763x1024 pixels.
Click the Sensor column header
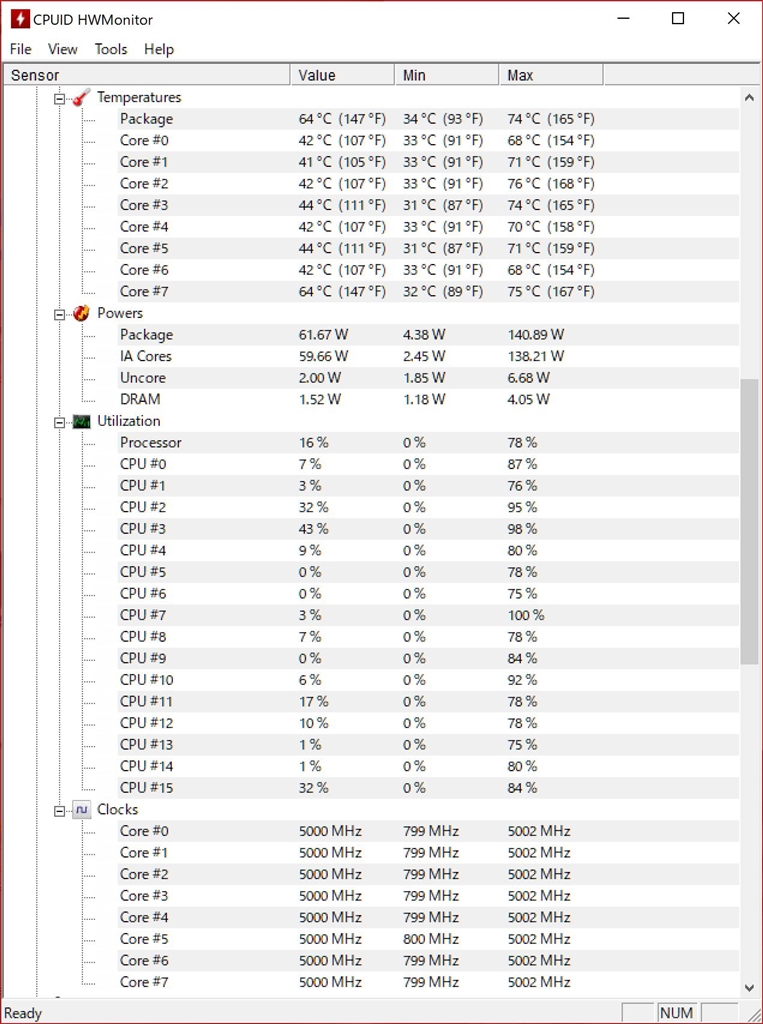coord(147,75)
